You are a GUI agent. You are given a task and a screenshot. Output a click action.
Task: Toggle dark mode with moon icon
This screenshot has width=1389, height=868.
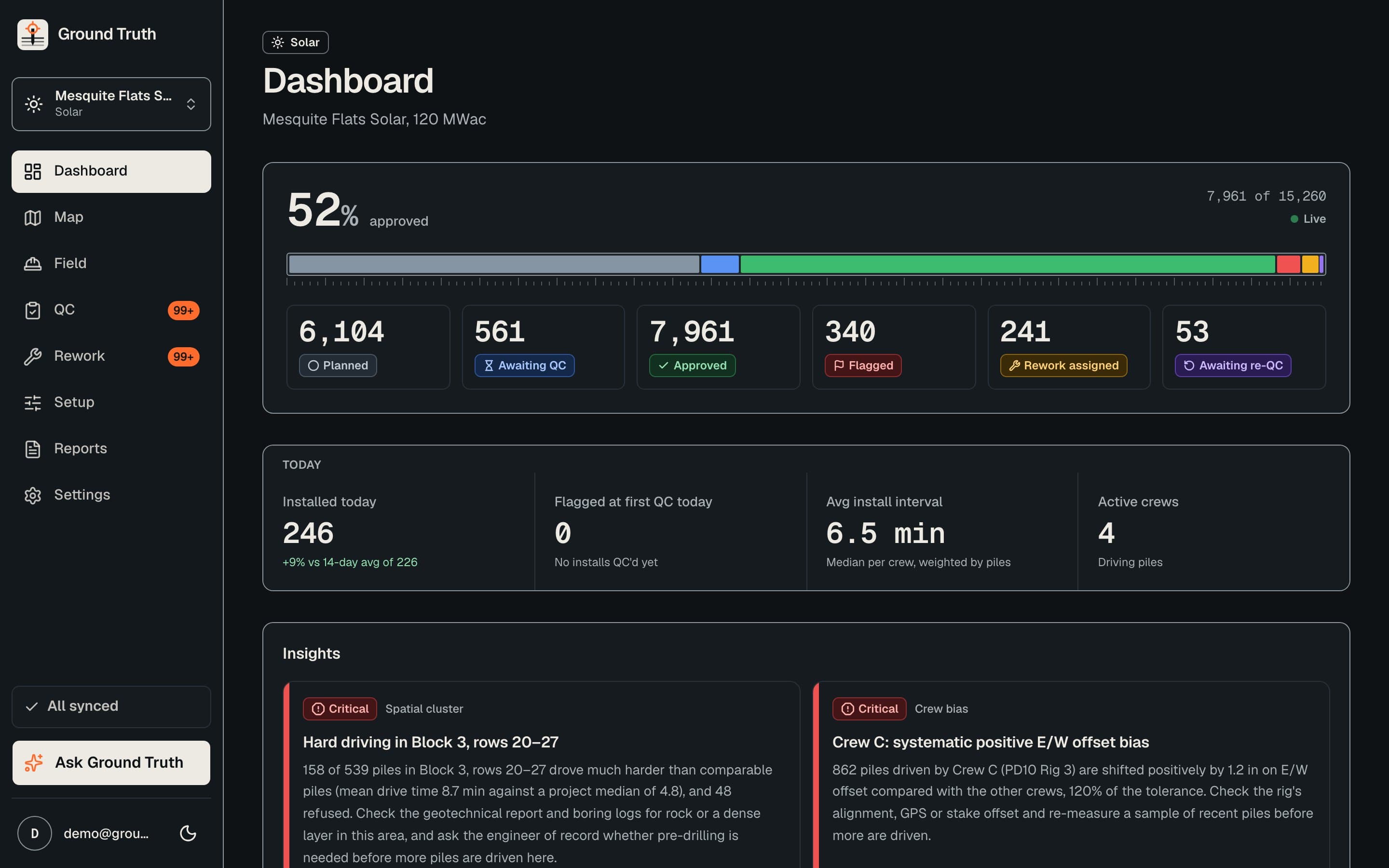coord(188,834)
